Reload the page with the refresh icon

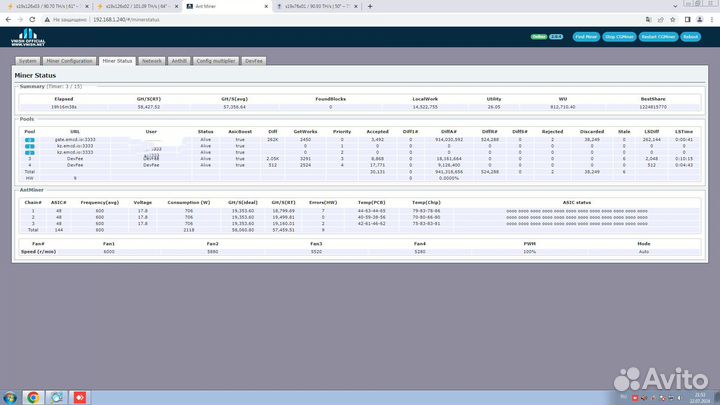[x=33, y=18]
